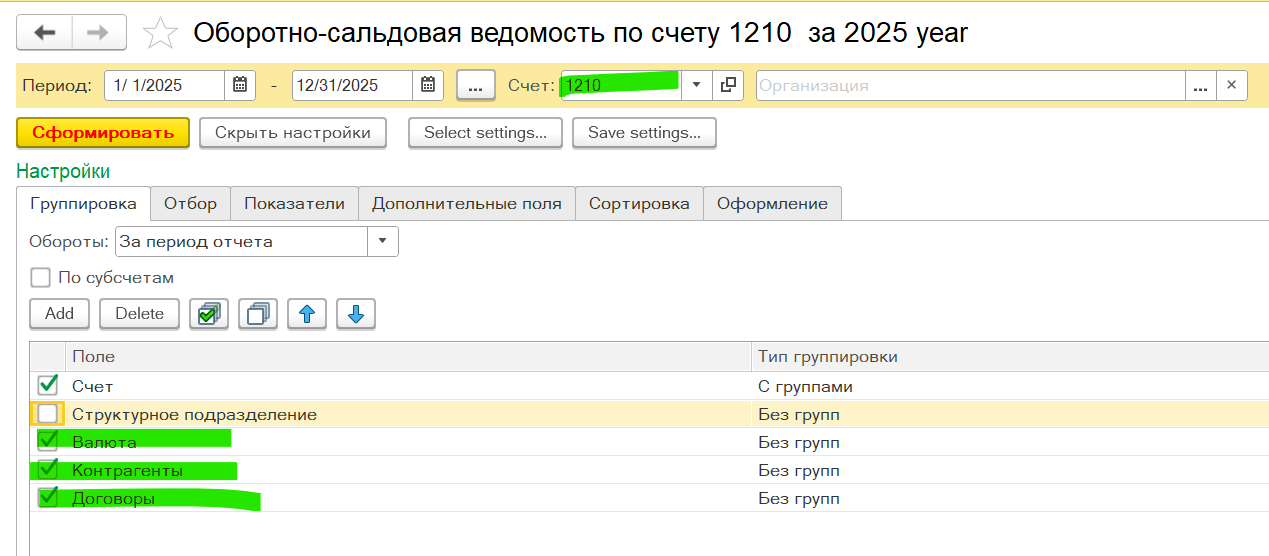The image size is (1269, 556).
Task: Open organization selection via ellipsis button
Action: click(1201, 85)
